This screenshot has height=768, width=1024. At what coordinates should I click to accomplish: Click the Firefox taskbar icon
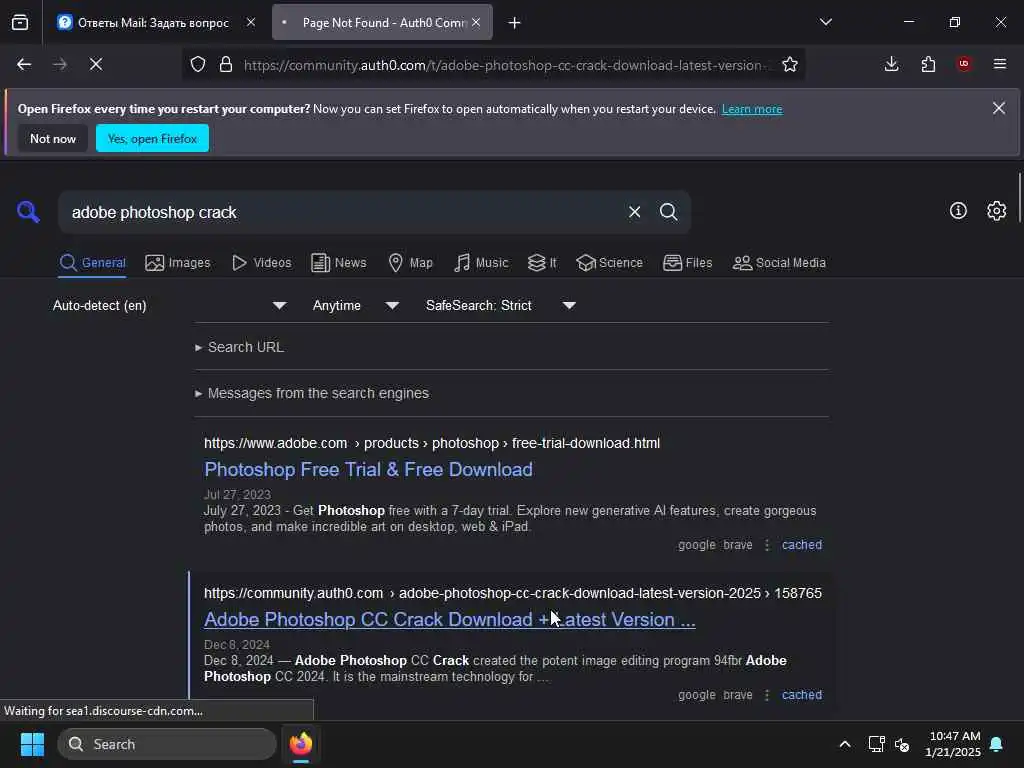tap(301, 744)
